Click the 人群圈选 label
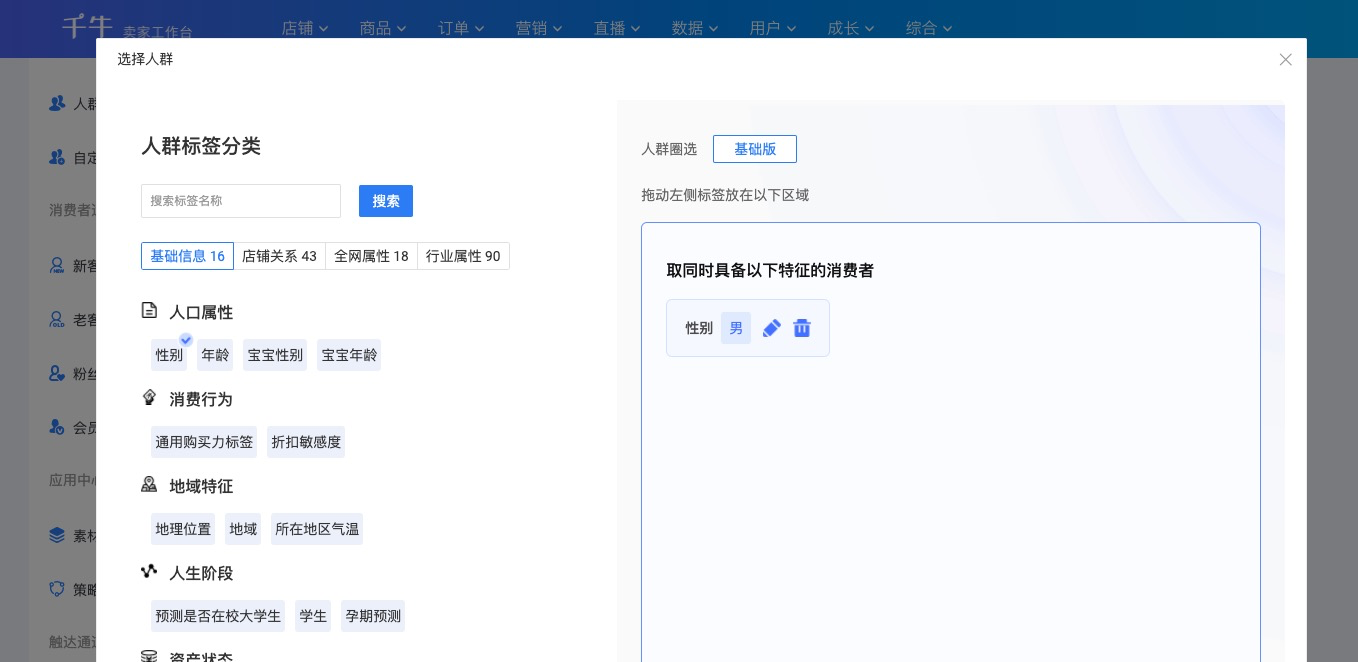 [x=669, y=149]
